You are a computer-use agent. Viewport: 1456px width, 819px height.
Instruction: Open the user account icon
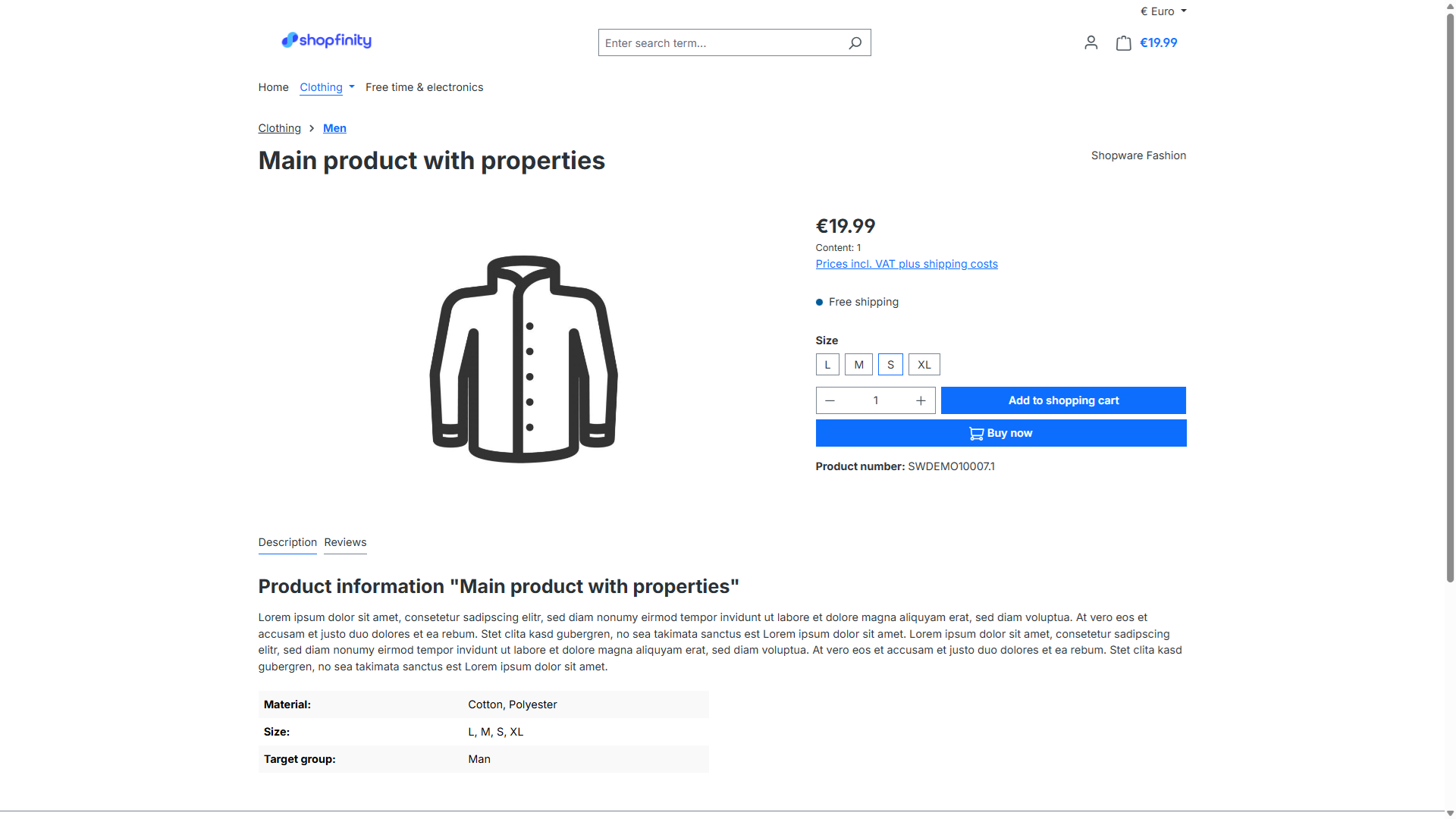click(x=1090, y=43)
